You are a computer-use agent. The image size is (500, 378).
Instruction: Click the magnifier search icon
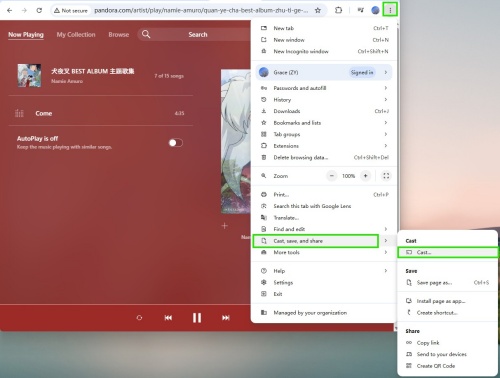point(146,34)
